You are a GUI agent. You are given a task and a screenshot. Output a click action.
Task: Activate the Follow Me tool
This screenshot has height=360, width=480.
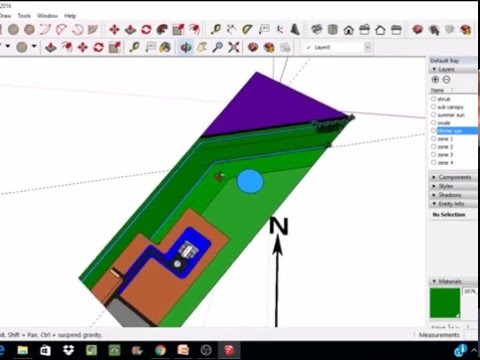tap(162, 30)
